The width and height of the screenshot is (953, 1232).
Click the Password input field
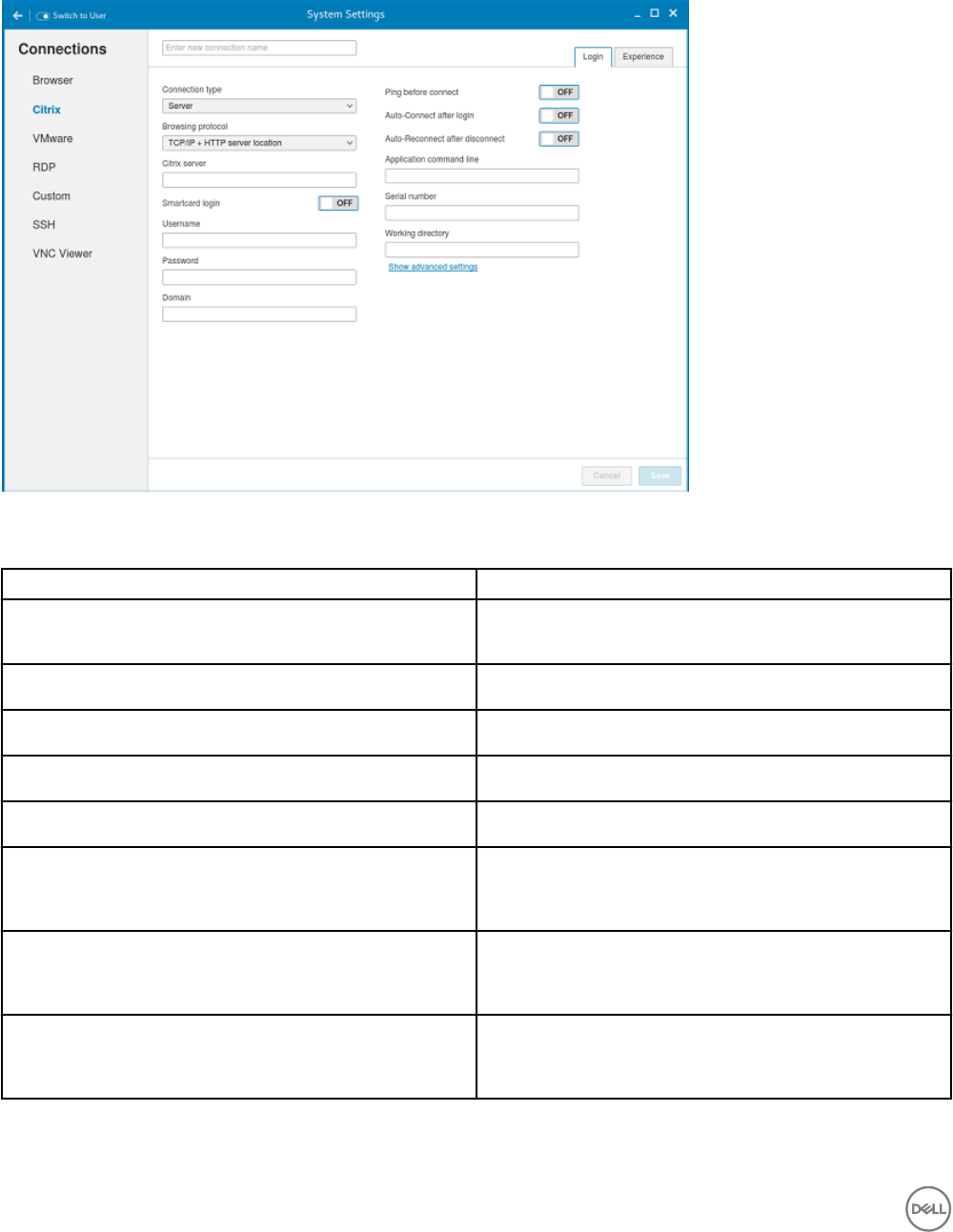pyautogui.click(x=259, y=277)
